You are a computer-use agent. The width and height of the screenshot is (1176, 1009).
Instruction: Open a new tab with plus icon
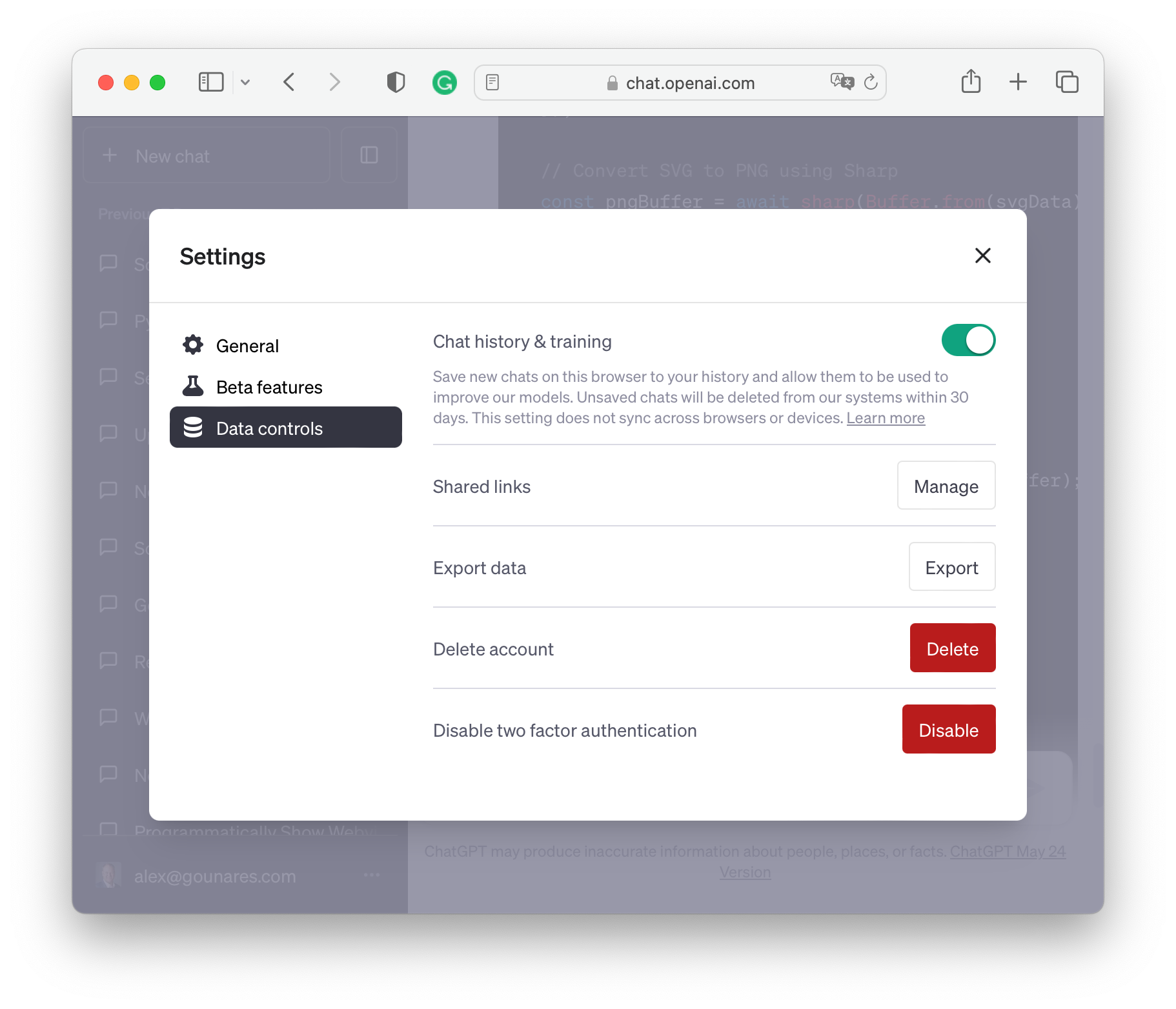pyautogui.click(x=1018, y=82)
